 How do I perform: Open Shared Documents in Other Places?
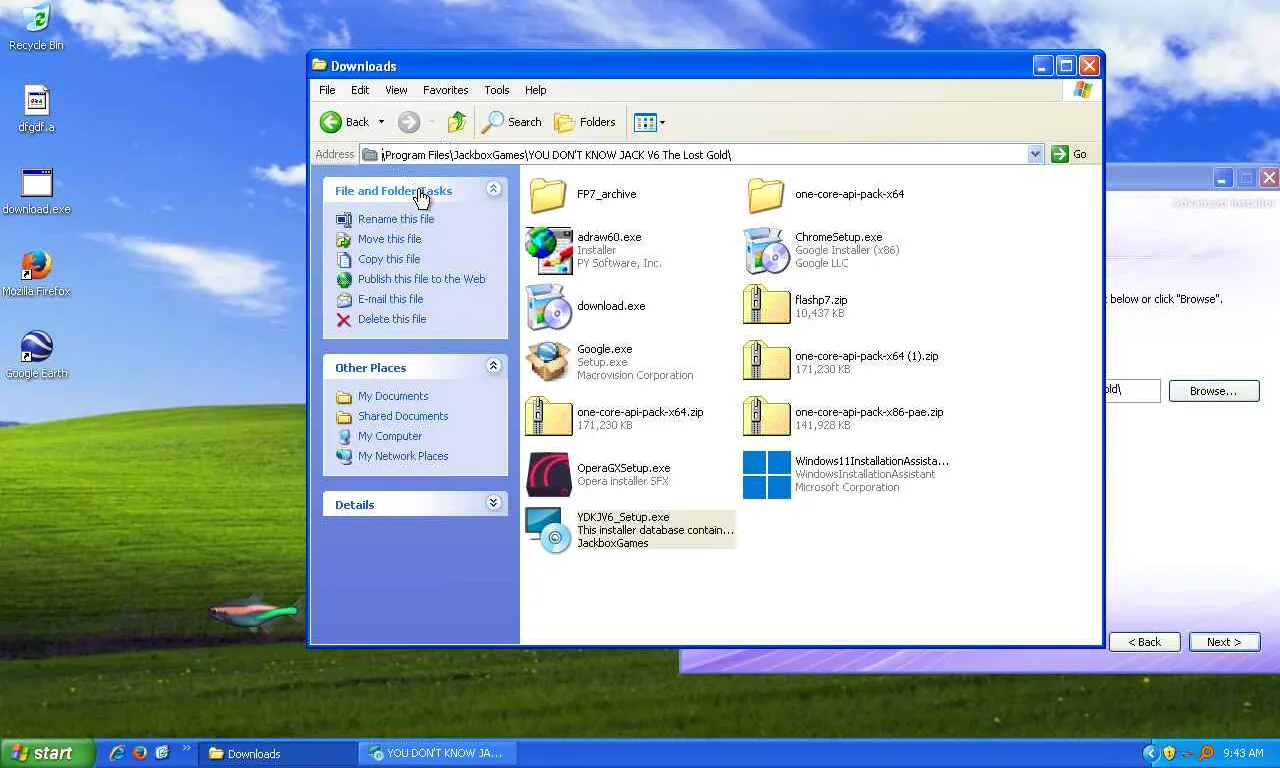tap(403, 416)
